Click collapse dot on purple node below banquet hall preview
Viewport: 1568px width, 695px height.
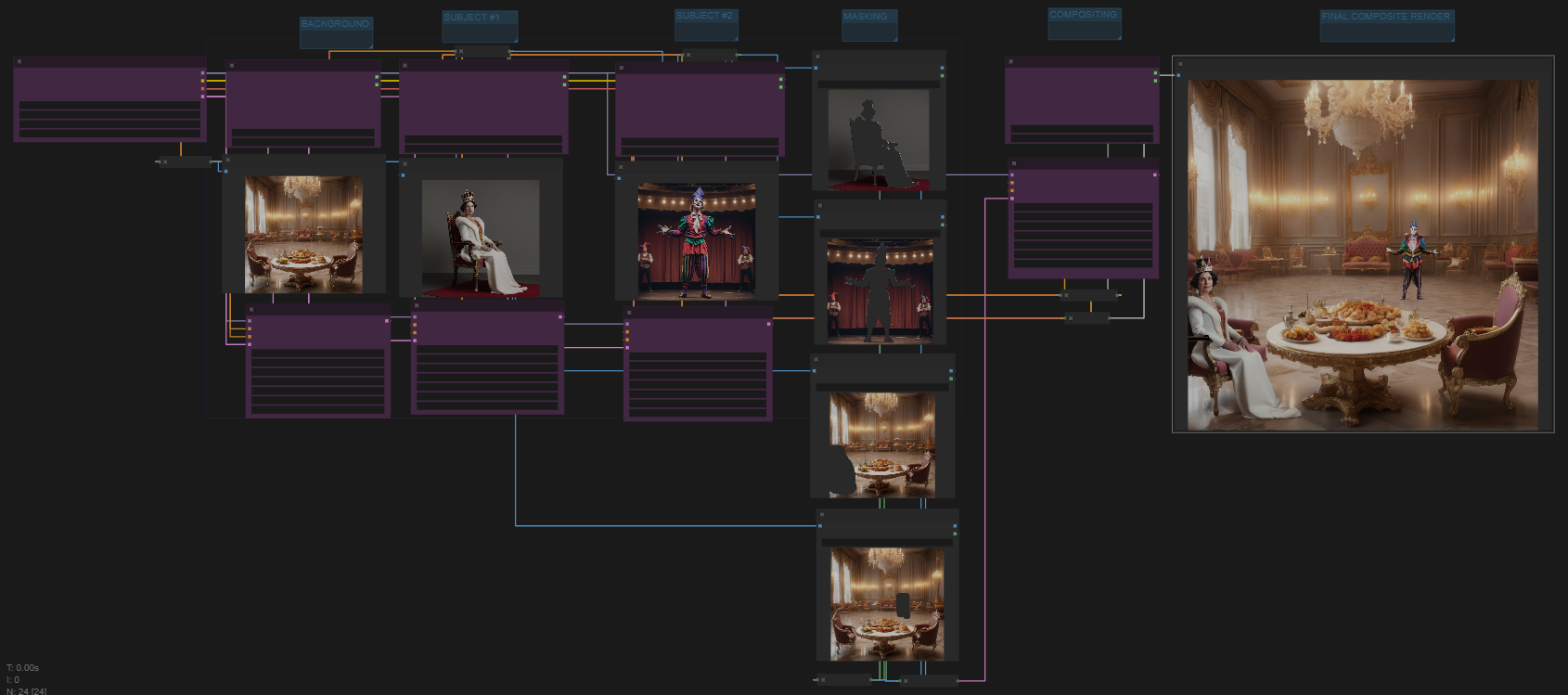pyautogui.click(x=251, y=310)
